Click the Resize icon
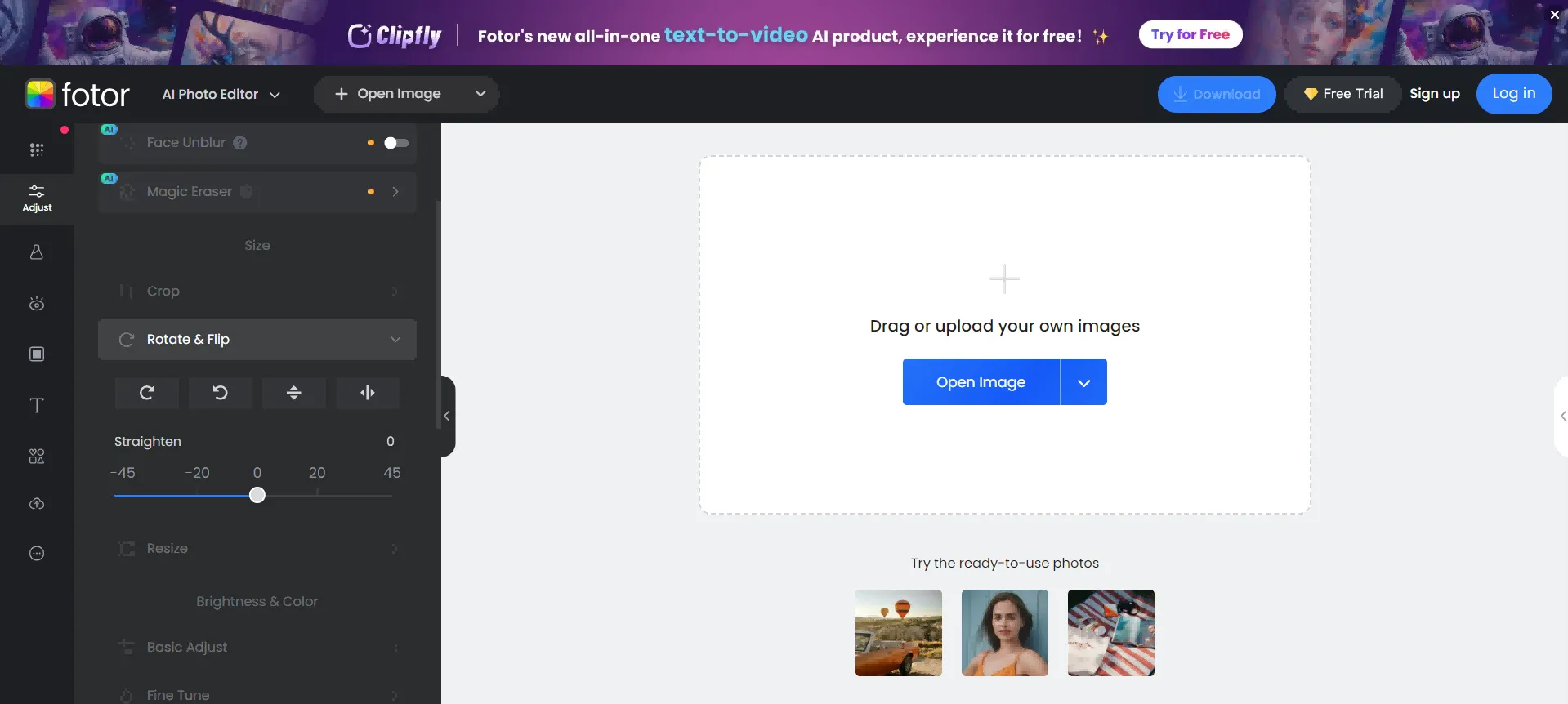 pos(127,549)
